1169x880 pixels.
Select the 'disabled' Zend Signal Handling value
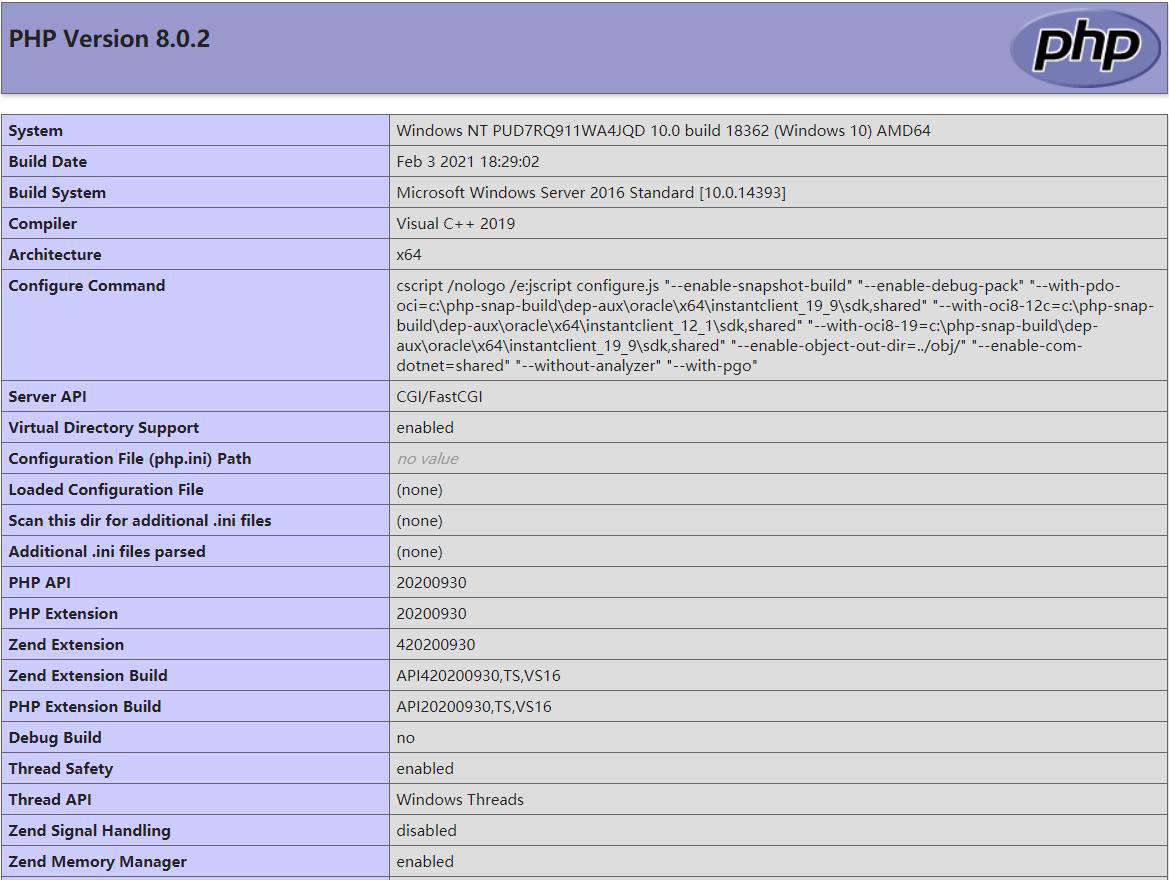pos(426,831)
